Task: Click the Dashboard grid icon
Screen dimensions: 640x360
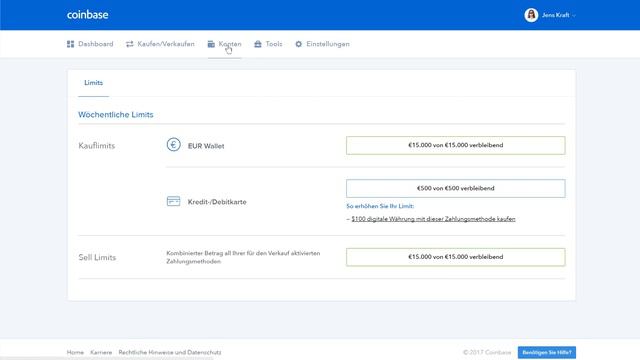Action: [x=71, y=44]
